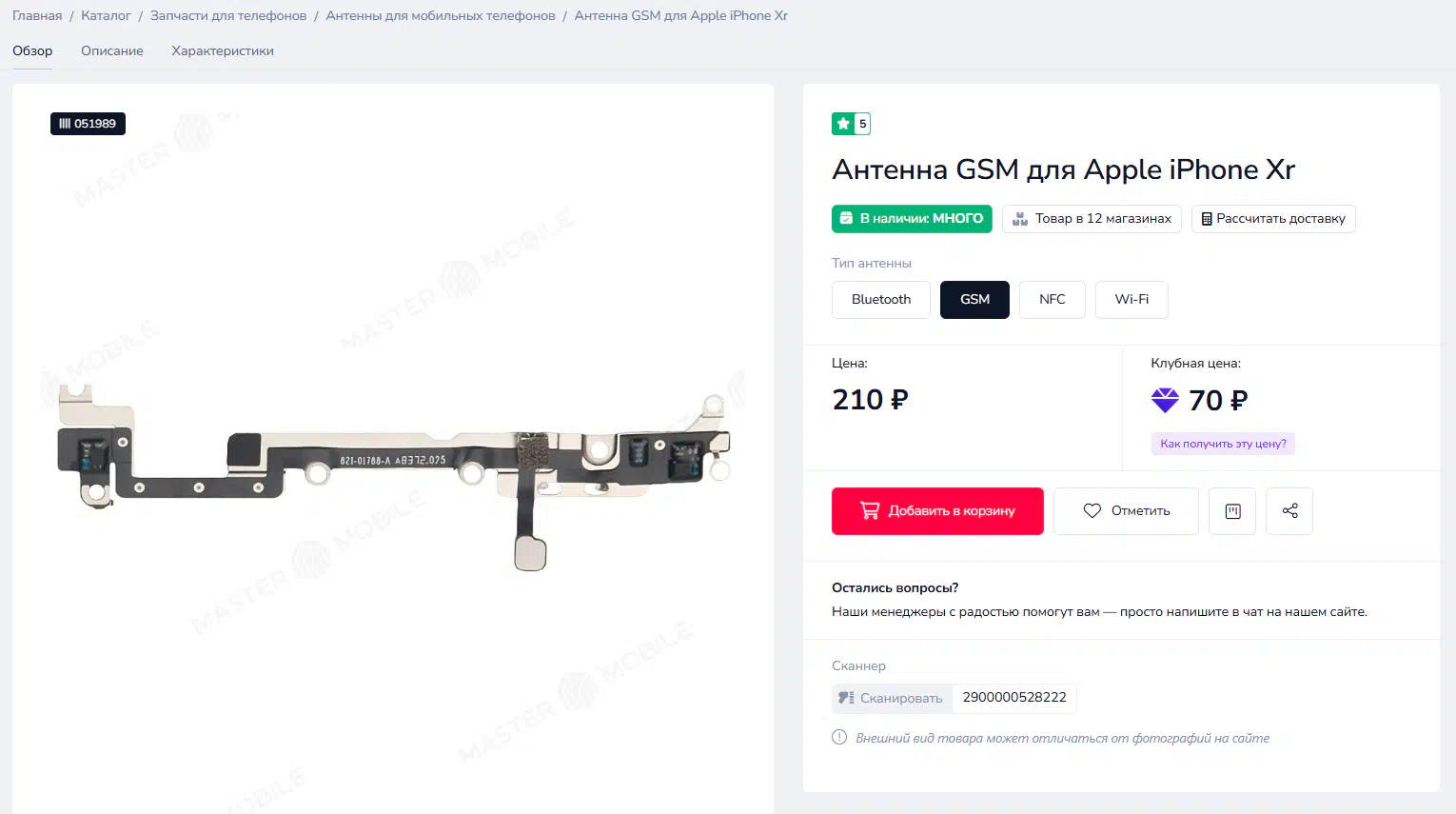The image size is (1456, 814).
Task: Click the purple diamond club price icon
Action: pos(1165,400)
